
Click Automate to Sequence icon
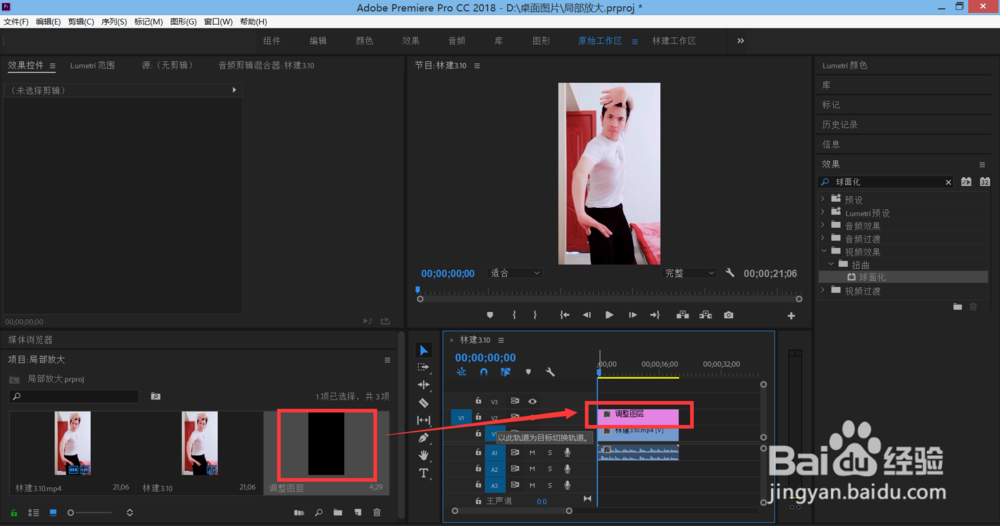[298, 513]
